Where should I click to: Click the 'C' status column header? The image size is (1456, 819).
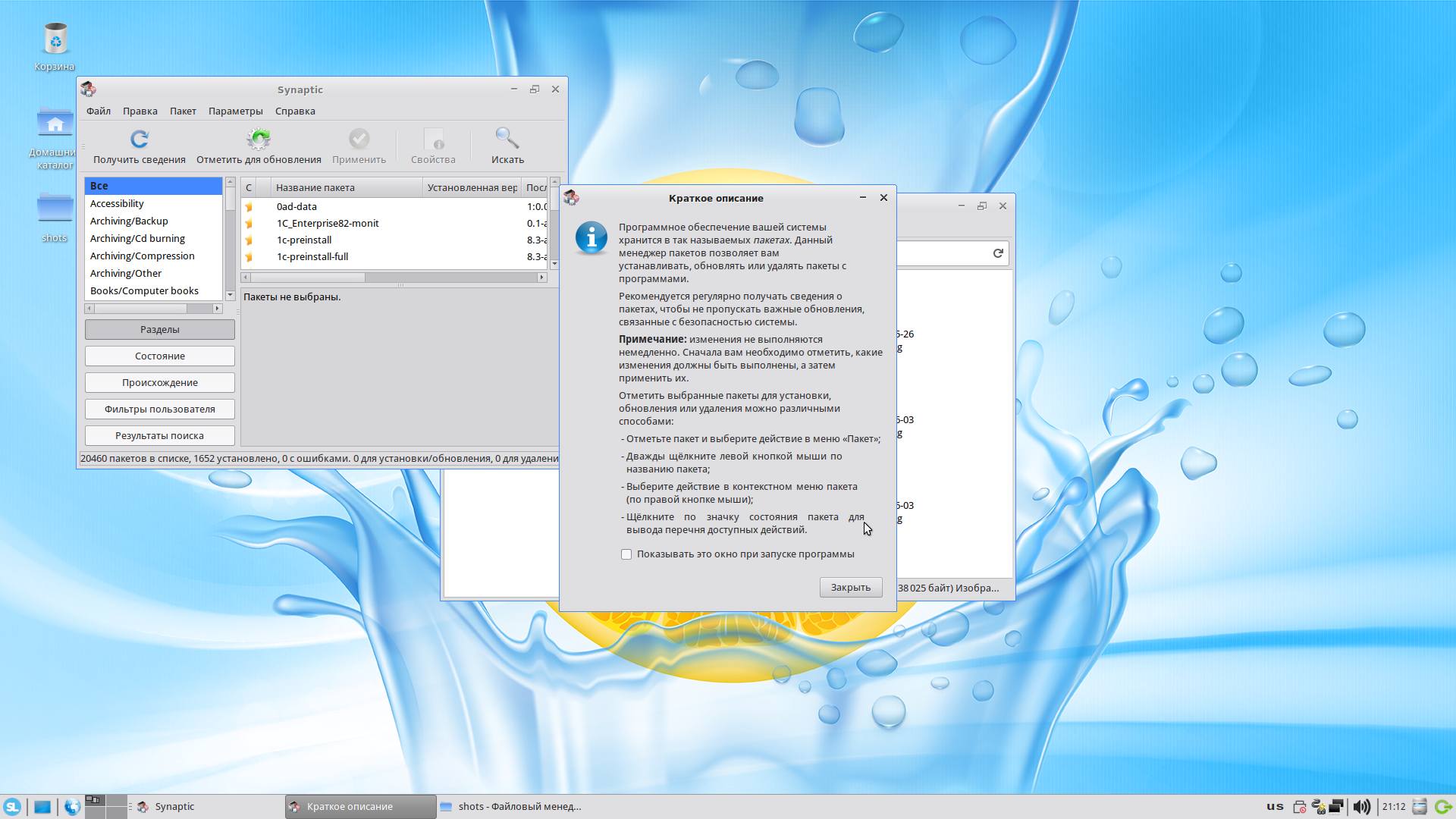(x=249, y=187)
